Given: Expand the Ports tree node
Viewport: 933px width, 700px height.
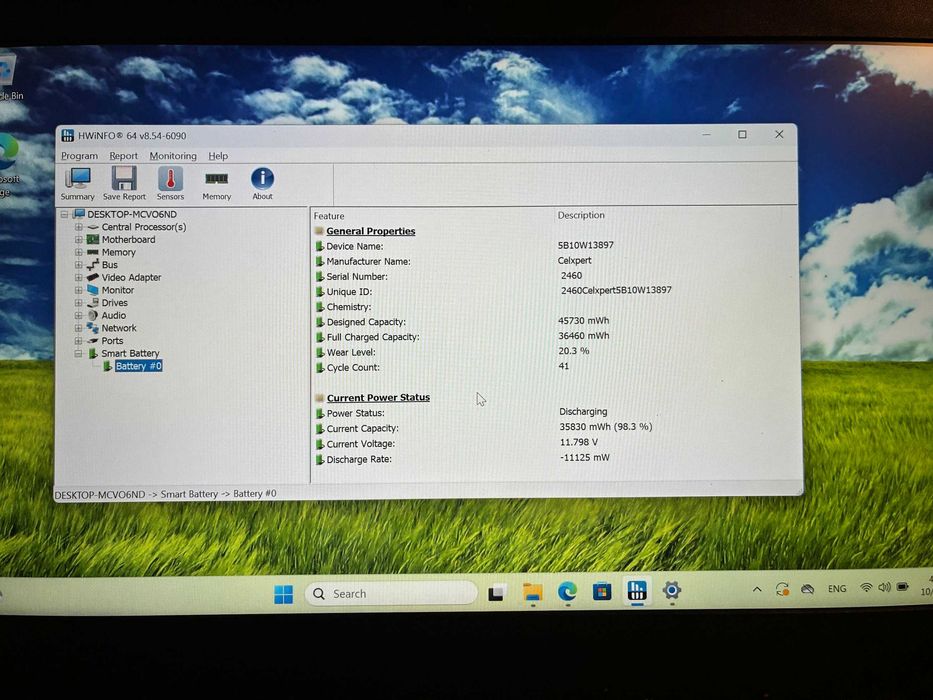Looking at the screenshot, I should pyautogui.click(x=79, y=341).
